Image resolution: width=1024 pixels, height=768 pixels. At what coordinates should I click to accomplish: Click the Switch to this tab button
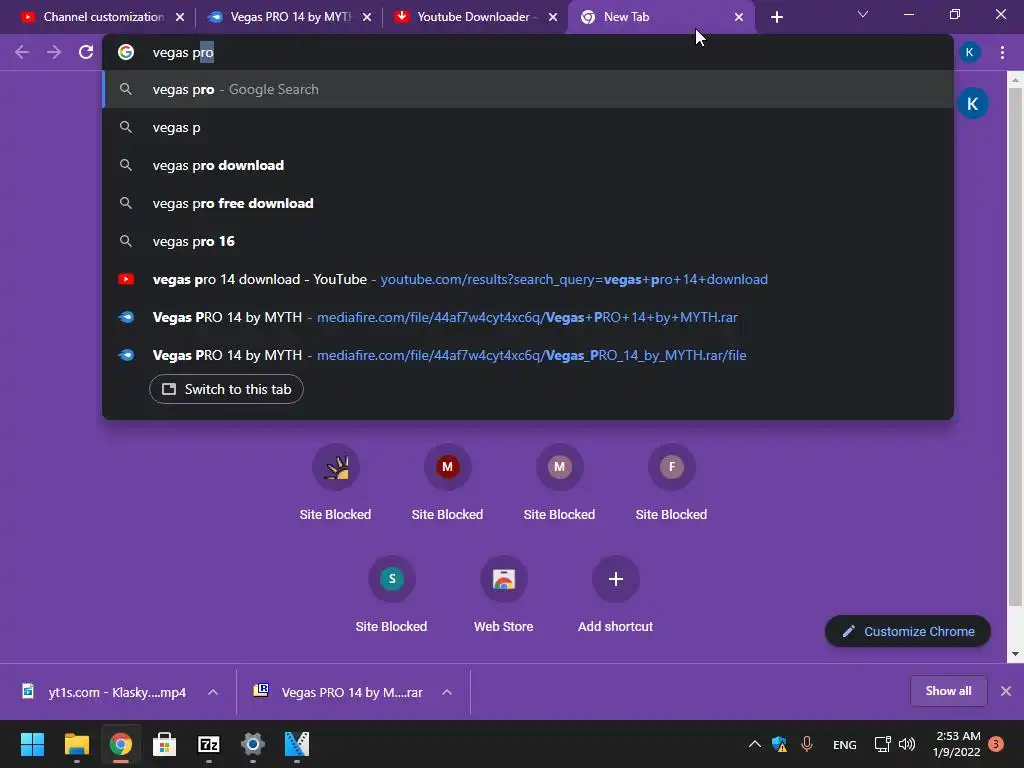(x=226, y=389)
